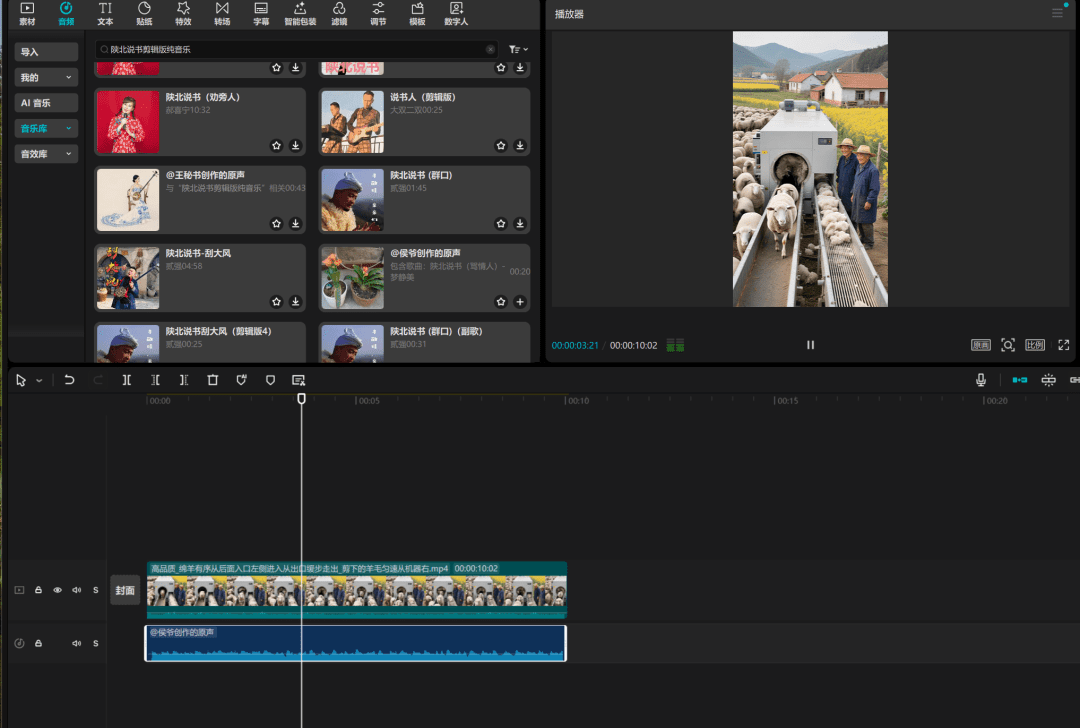The width and height of the screenshot is (1080, 728).
Task: Toggle auto snapping on the timeline
Action: tap(1048, 380)
